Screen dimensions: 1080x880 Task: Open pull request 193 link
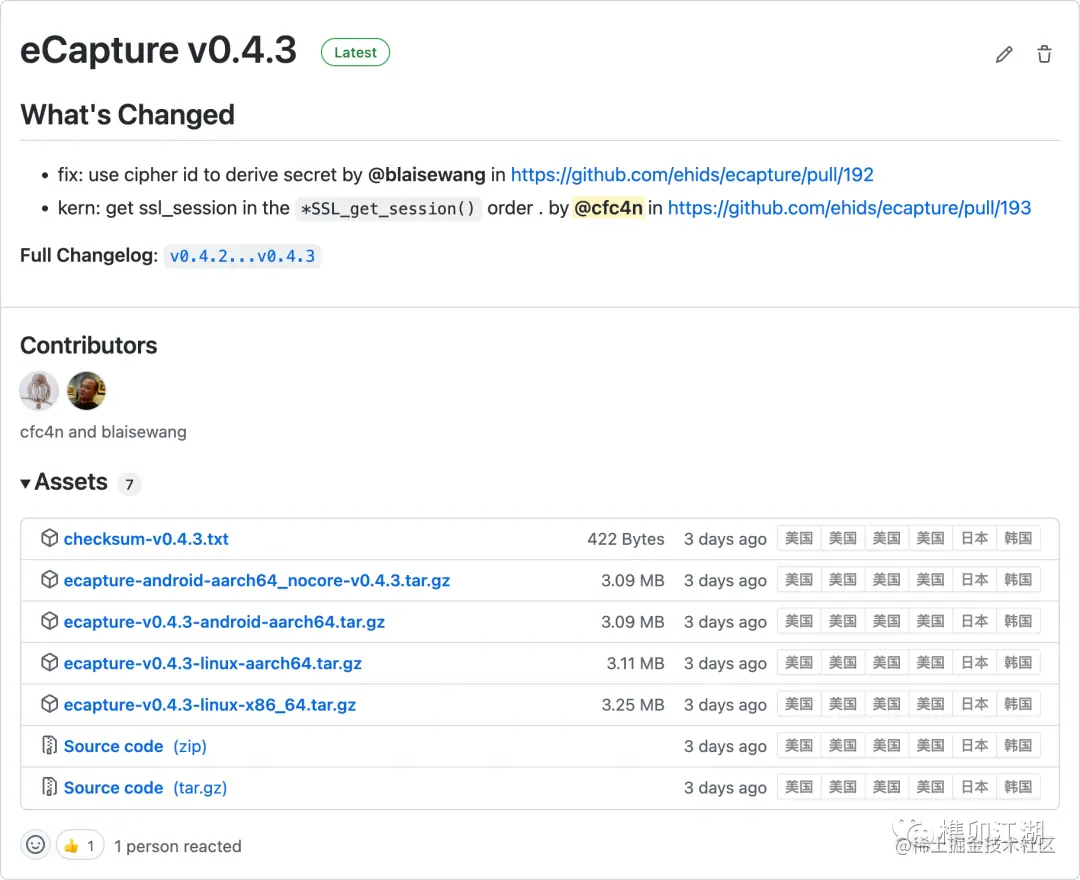pyautogui.click(x=849, y=208)
